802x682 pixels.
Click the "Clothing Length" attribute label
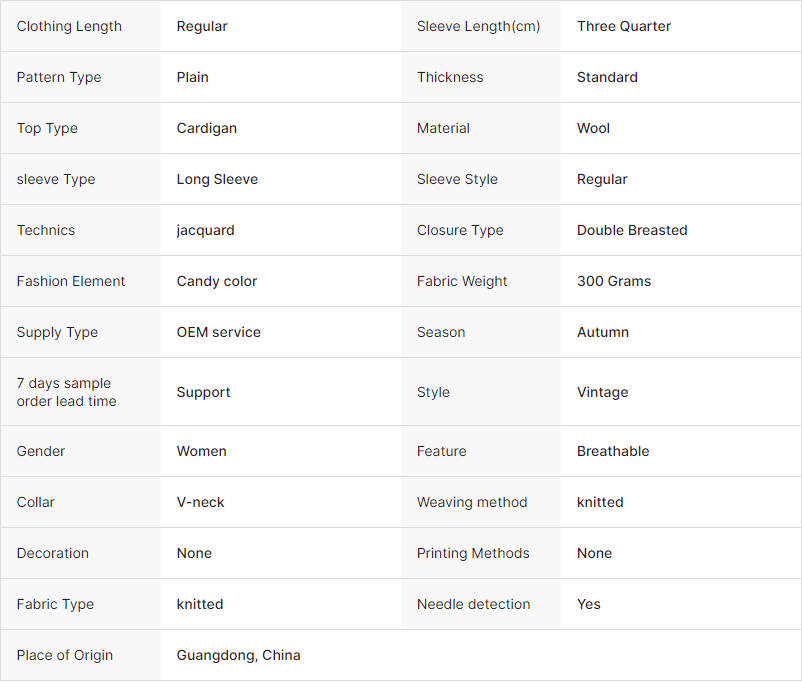click(x=69, y=26)
